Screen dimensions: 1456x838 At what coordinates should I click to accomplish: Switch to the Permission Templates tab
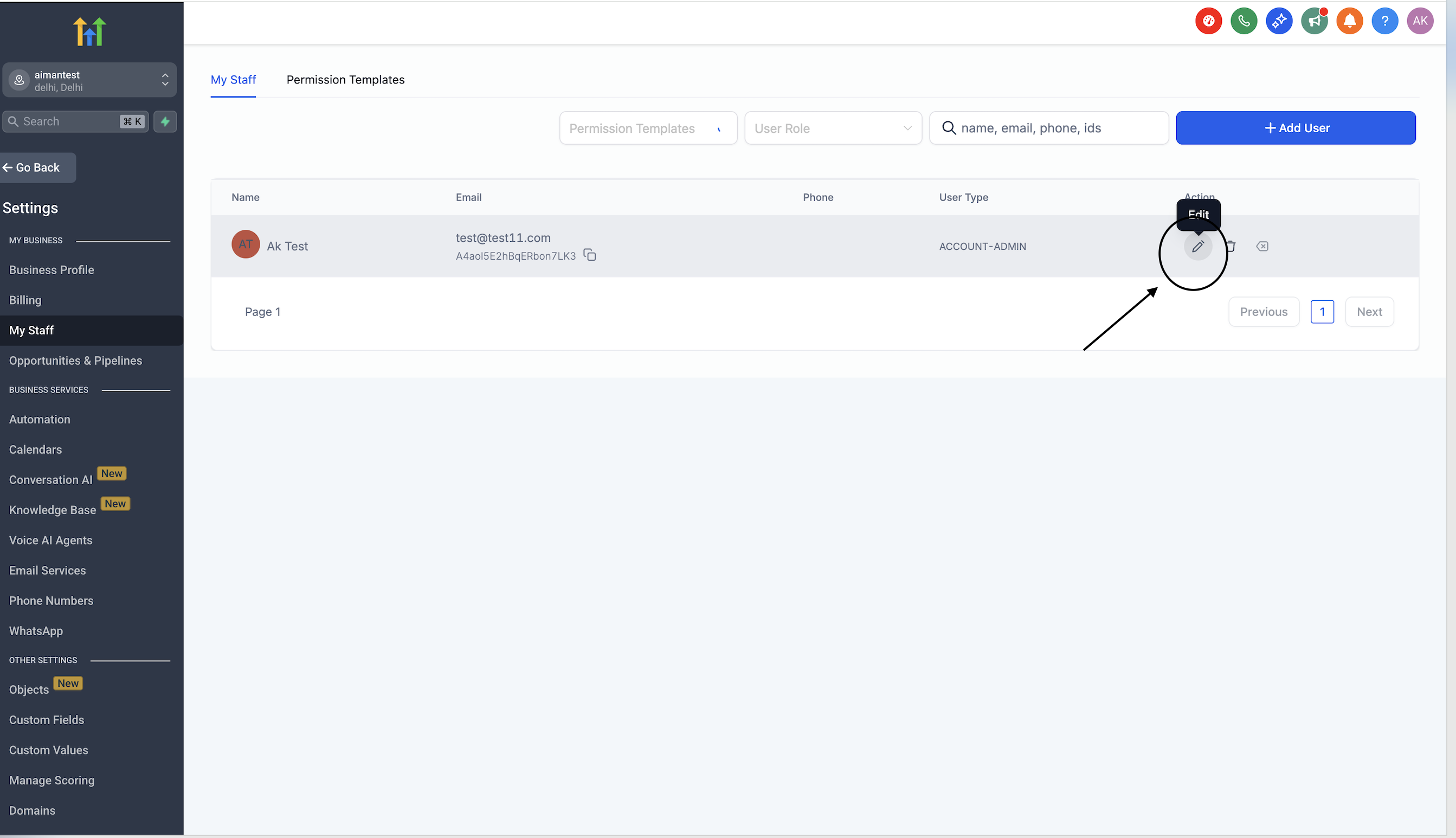click(x=345, y=80)
